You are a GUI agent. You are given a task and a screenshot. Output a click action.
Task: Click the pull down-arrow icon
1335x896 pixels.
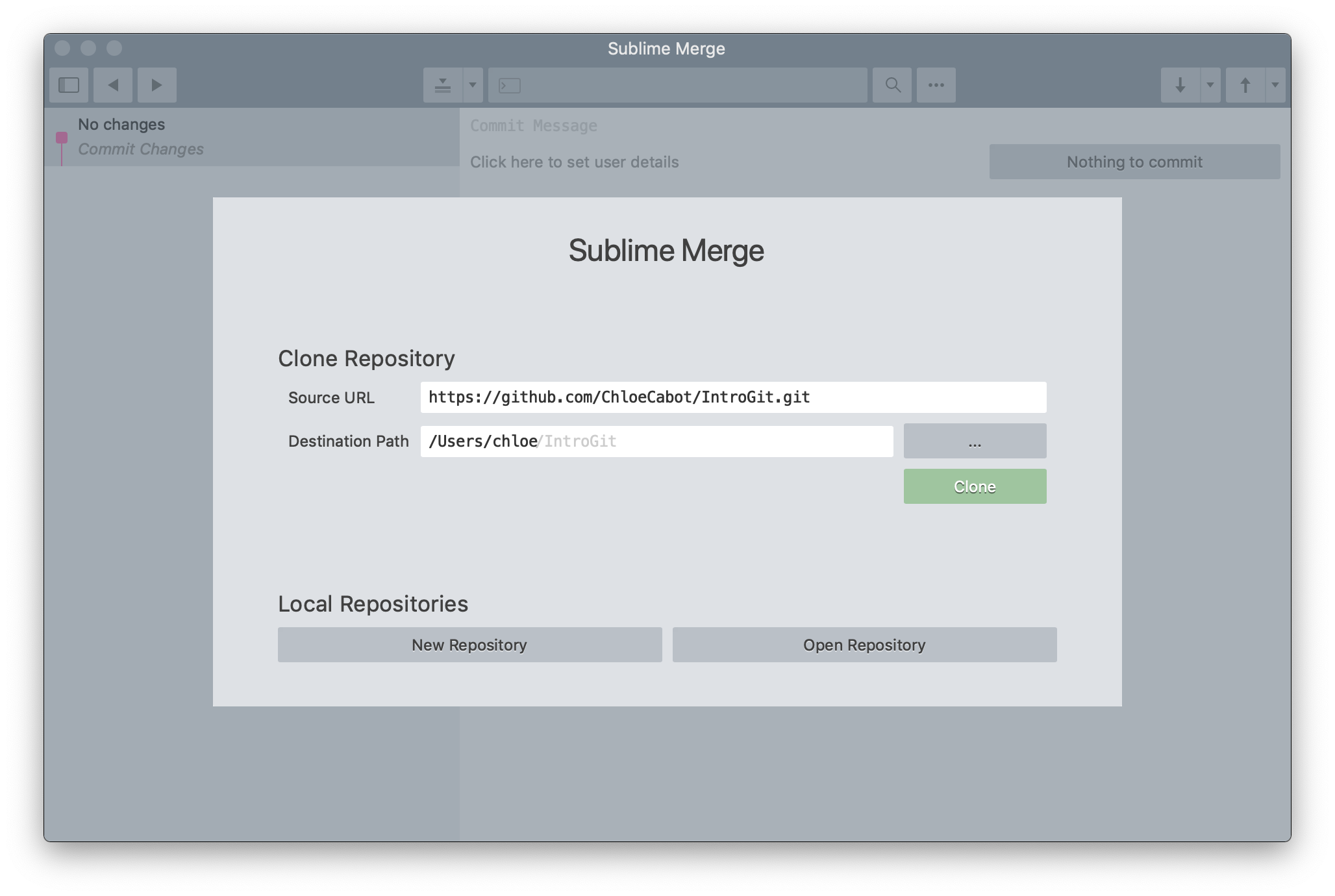click(1180, 85)
